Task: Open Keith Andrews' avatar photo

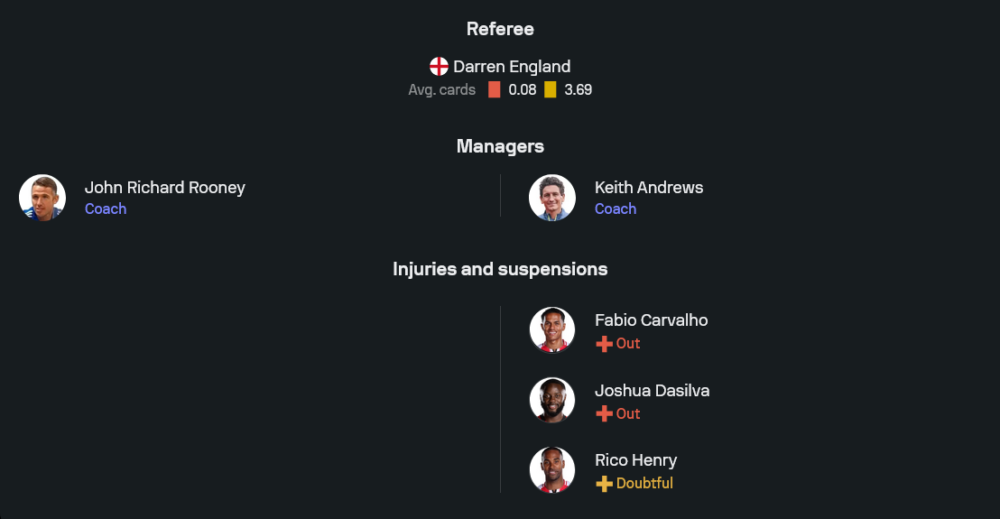Action: pos(552,197)
